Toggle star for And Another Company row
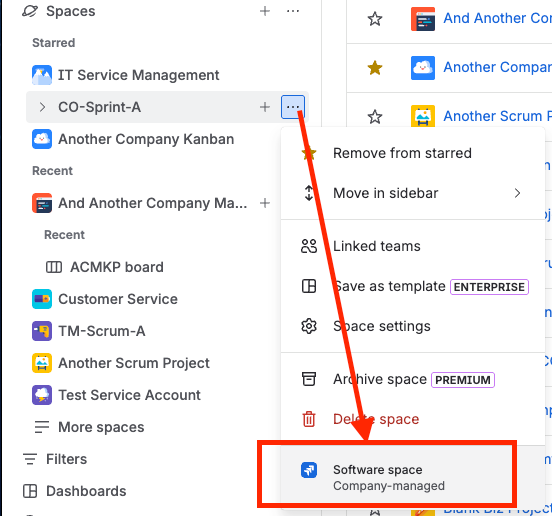The height and width of the screenshot is (516, 552). click(375, 19)
